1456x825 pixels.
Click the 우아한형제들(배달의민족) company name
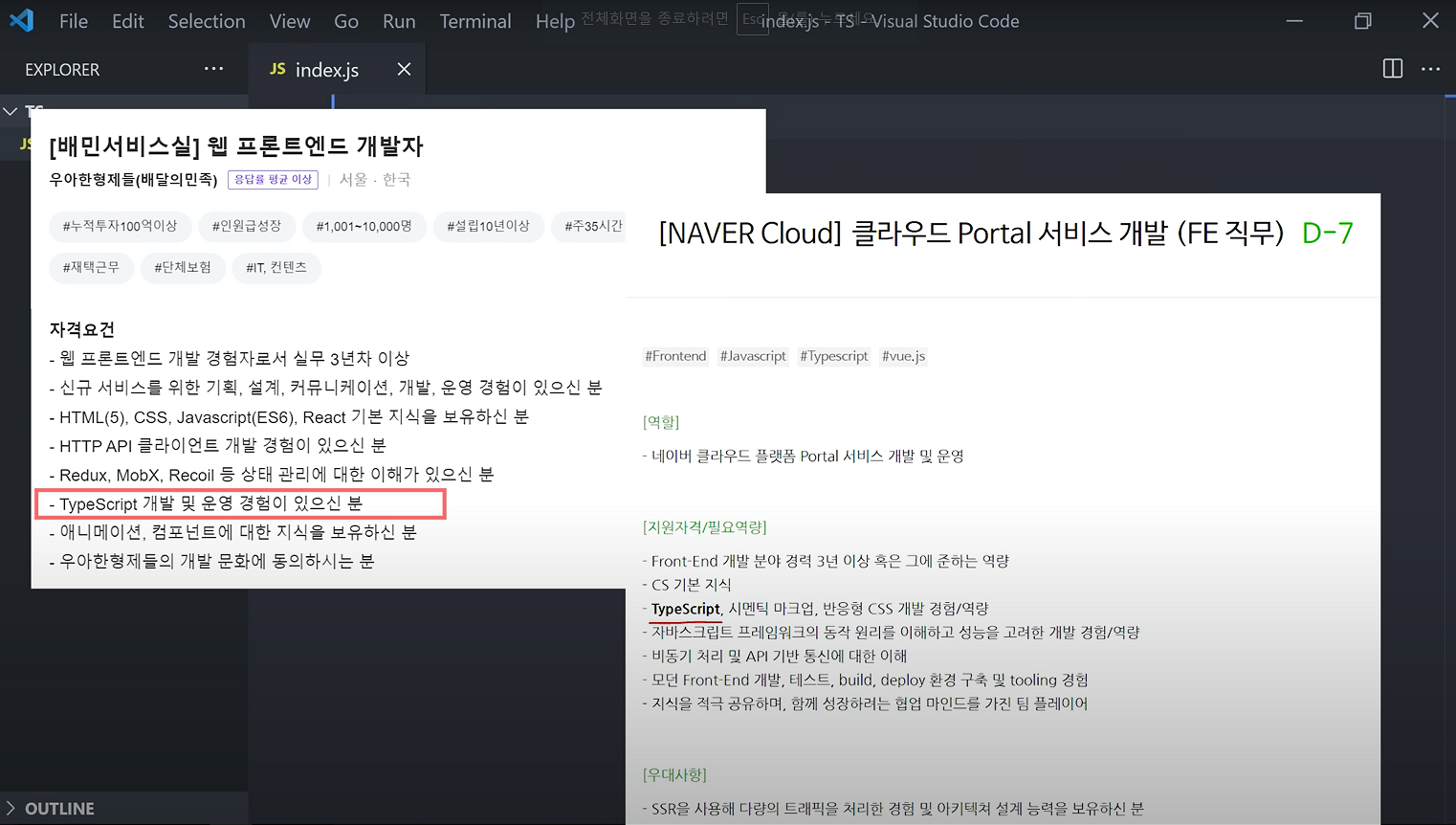click(x=133, y=179)
